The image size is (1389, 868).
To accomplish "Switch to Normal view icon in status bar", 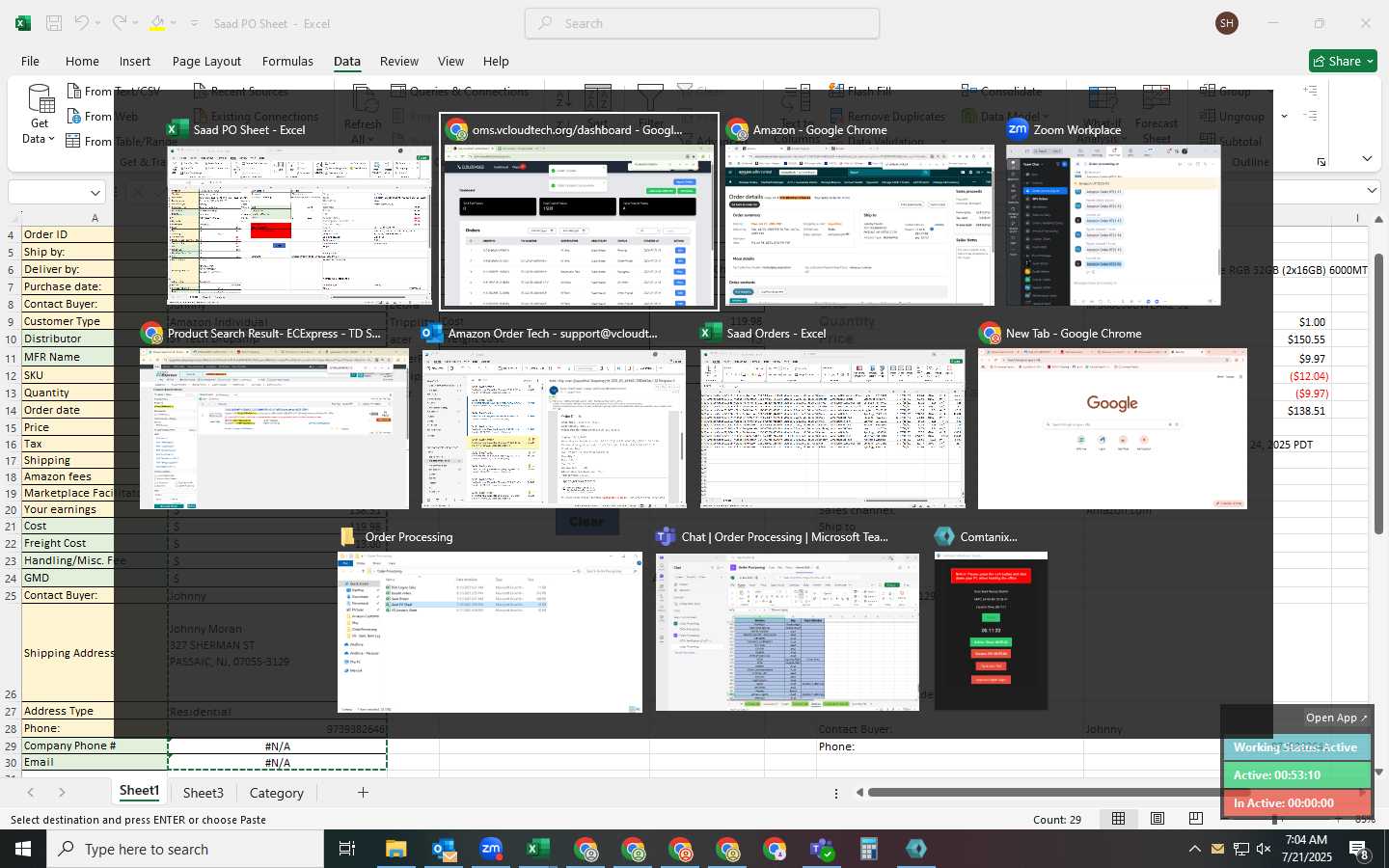I will tap(1118, 819).
